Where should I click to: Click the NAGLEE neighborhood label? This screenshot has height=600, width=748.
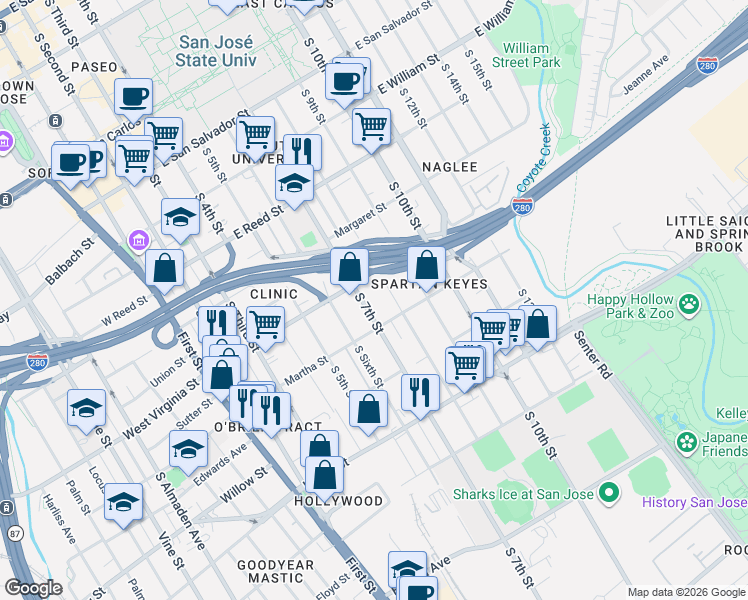pyautogui.click(x=450, y=167)
